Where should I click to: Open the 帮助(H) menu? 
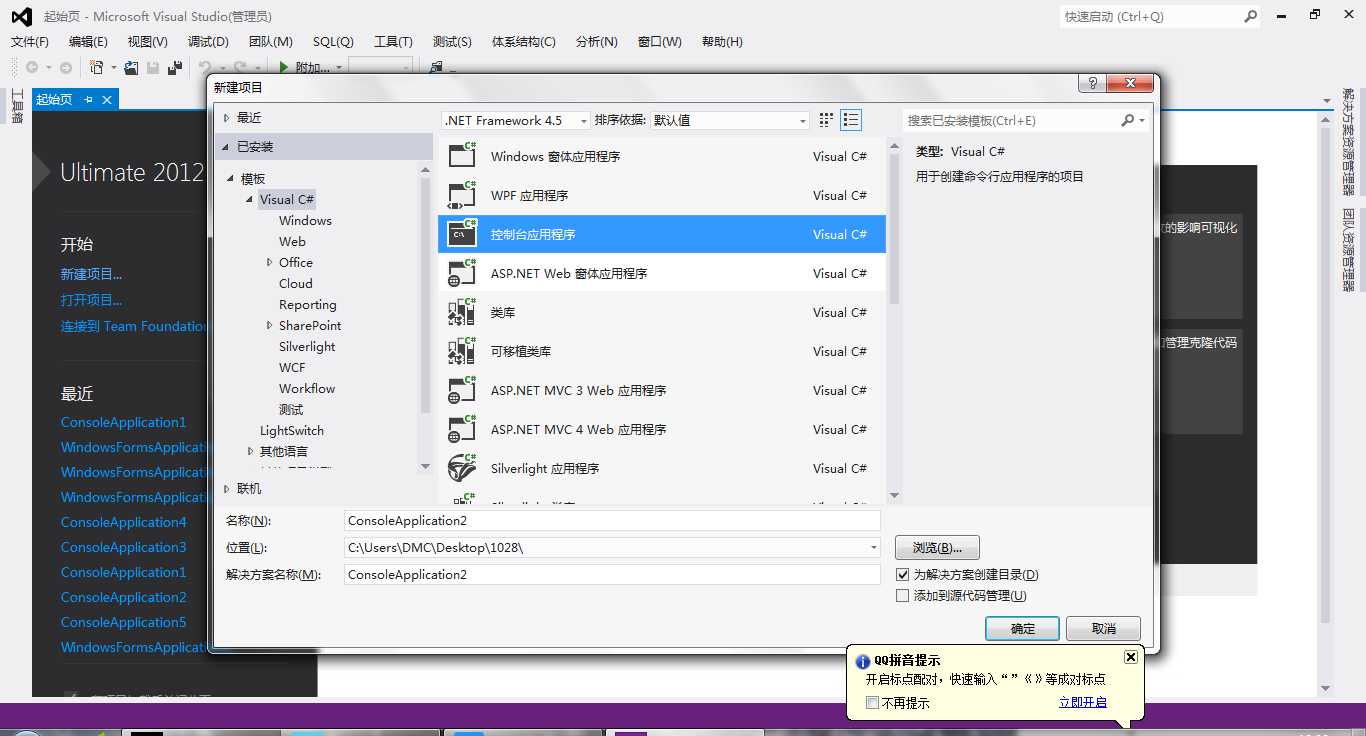coord(722,42)
